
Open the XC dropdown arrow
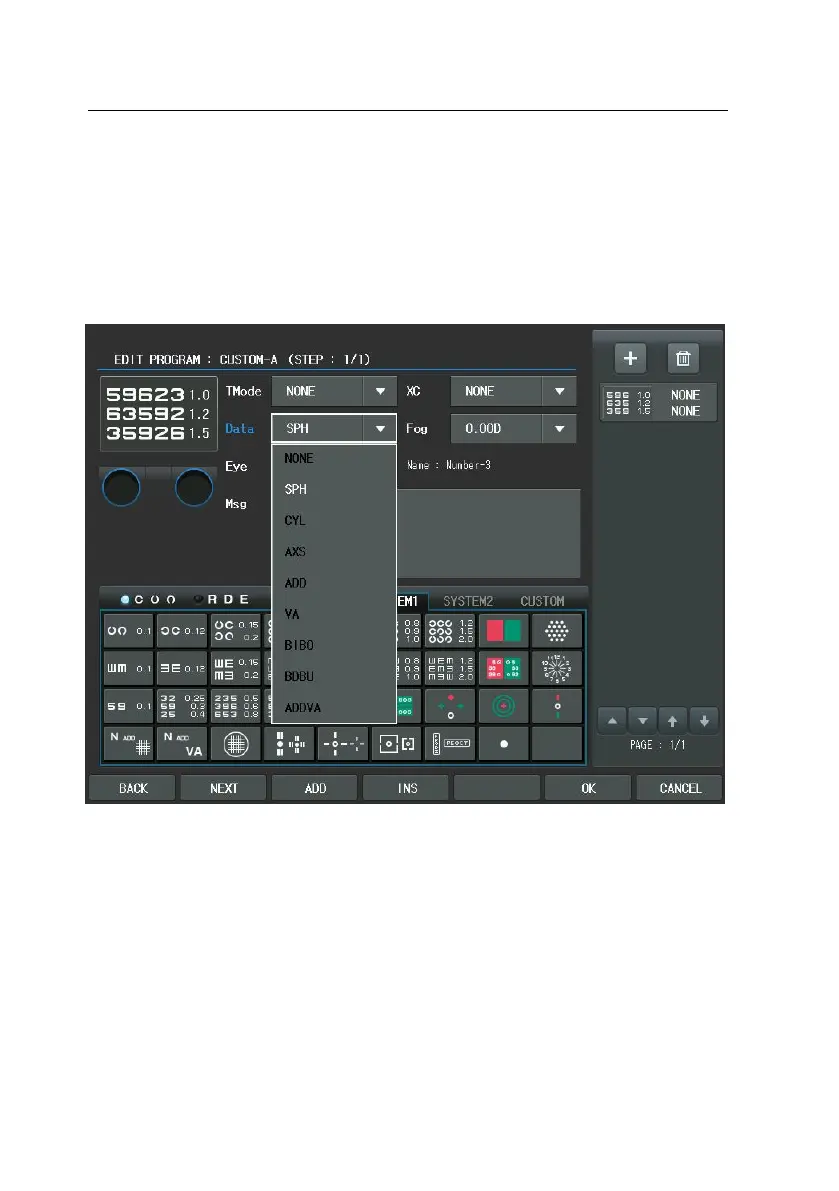(560, 391)
